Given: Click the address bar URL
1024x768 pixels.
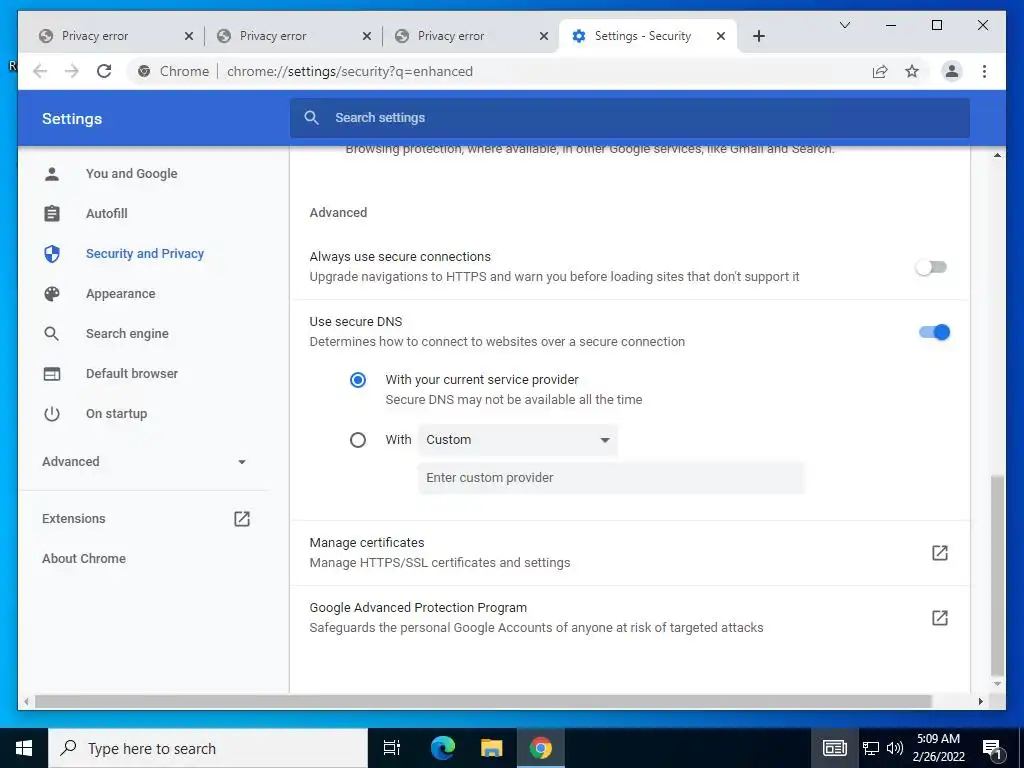Looking at the screenshot, I should point(349,71).
